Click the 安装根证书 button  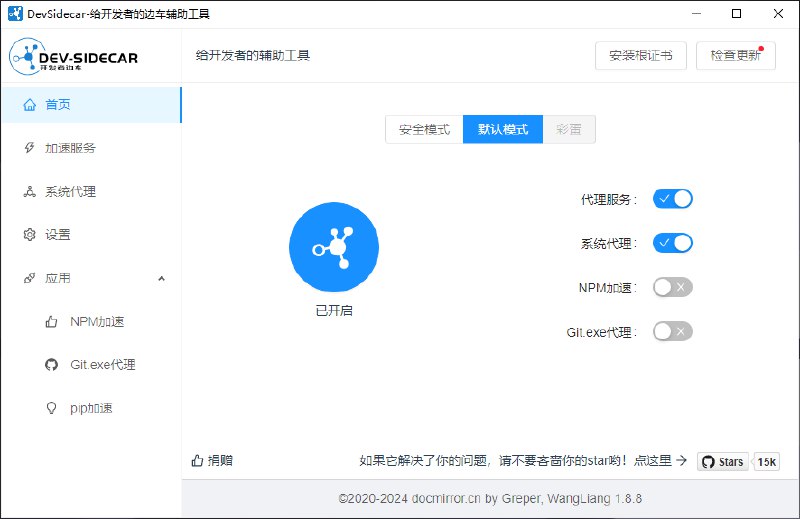point(641,56)
